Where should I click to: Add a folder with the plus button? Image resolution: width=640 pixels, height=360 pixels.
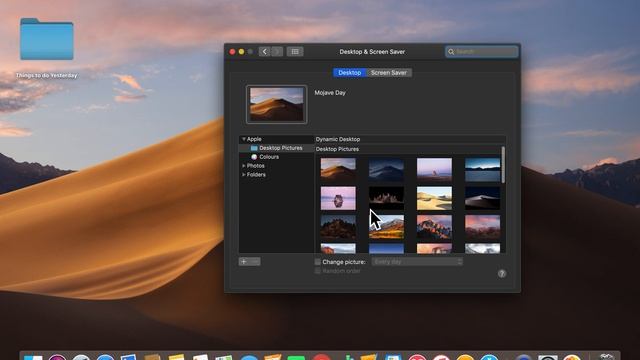coord(244,261)
